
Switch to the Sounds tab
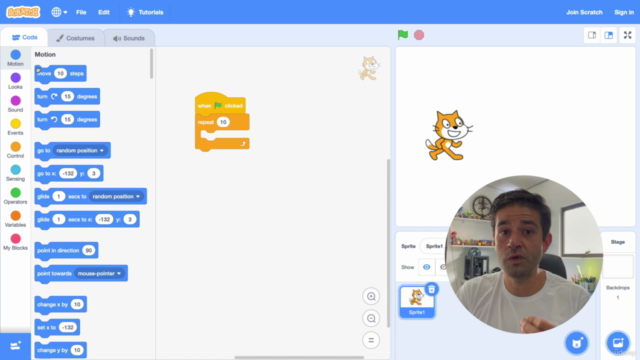(x=129, y=38)
